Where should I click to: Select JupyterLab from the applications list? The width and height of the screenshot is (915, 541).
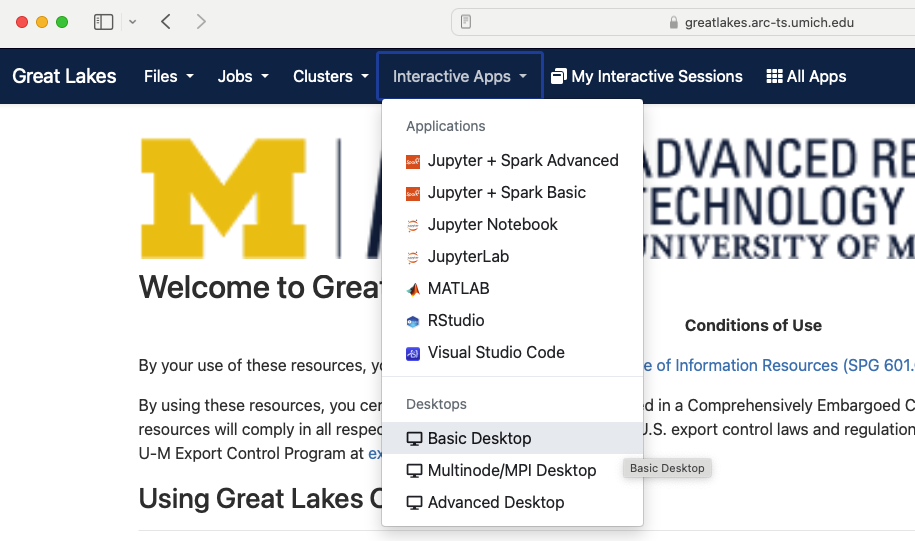(x=468, y=257)
